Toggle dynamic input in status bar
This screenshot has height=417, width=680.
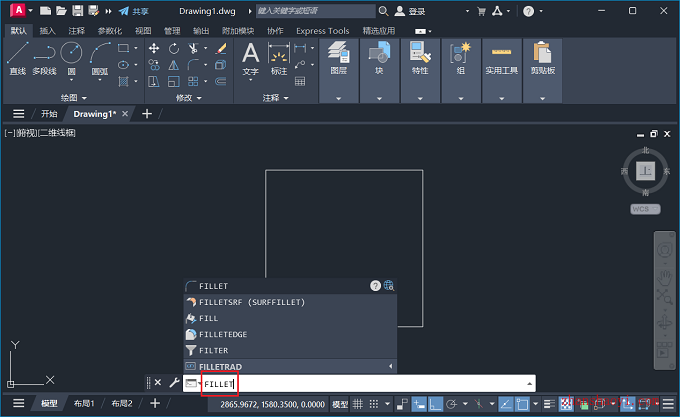point(419,404)
